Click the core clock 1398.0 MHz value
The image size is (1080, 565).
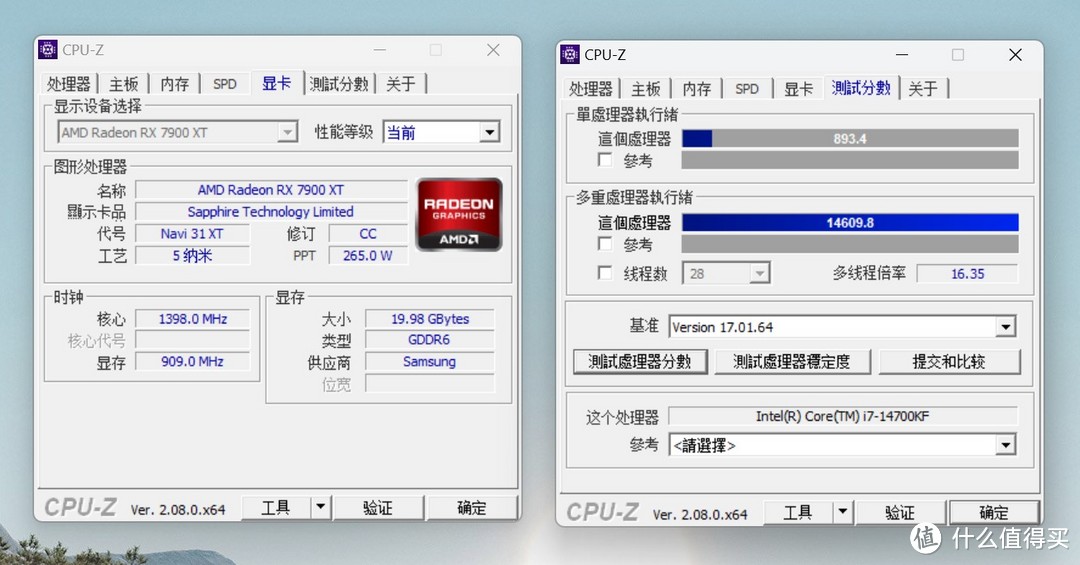click(193, 319)
